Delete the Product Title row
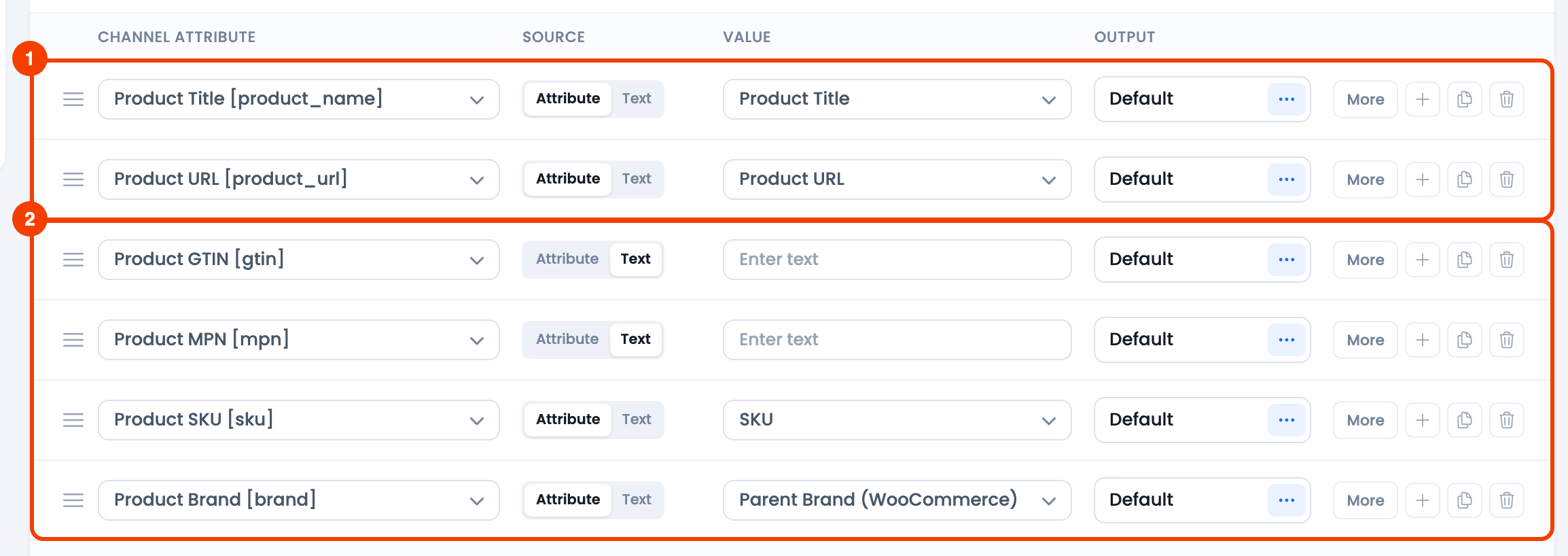The image size is (1568, 556). coord(1506,99)
